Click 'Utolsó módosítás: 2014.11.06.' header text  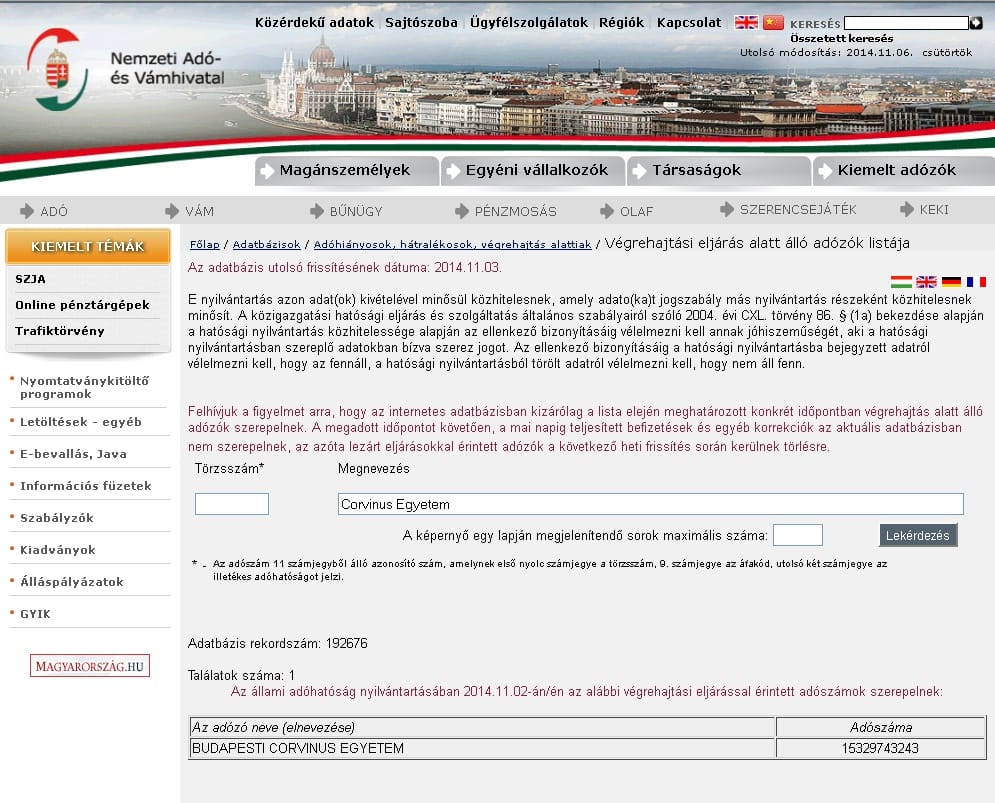tap(826, 53)
